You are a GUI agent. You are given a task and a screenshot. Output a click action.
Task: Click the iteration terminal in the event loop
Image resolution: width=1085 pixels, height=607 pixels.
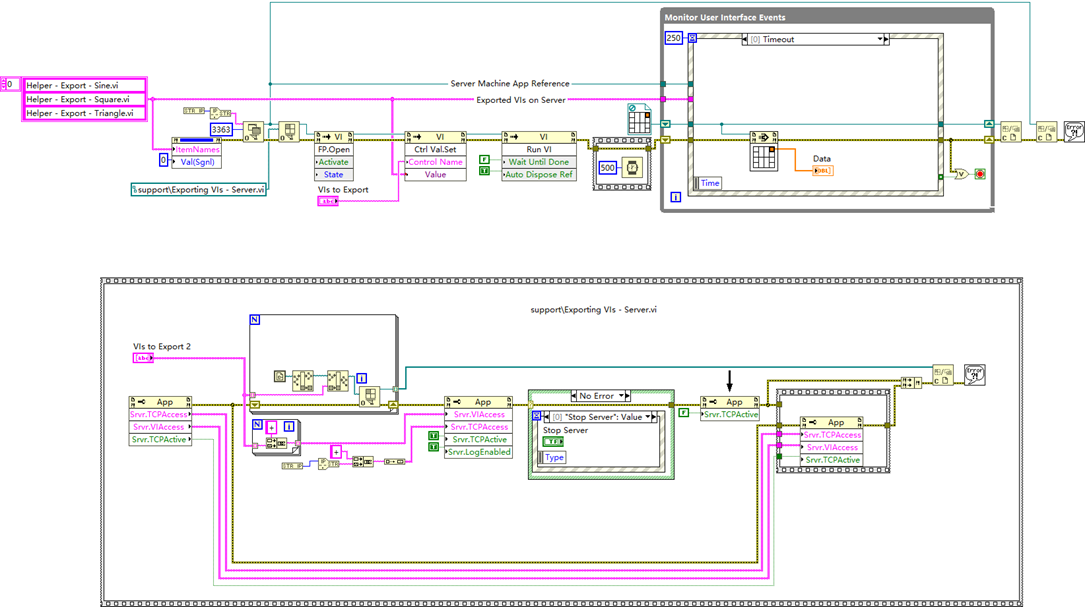[674, 195]
